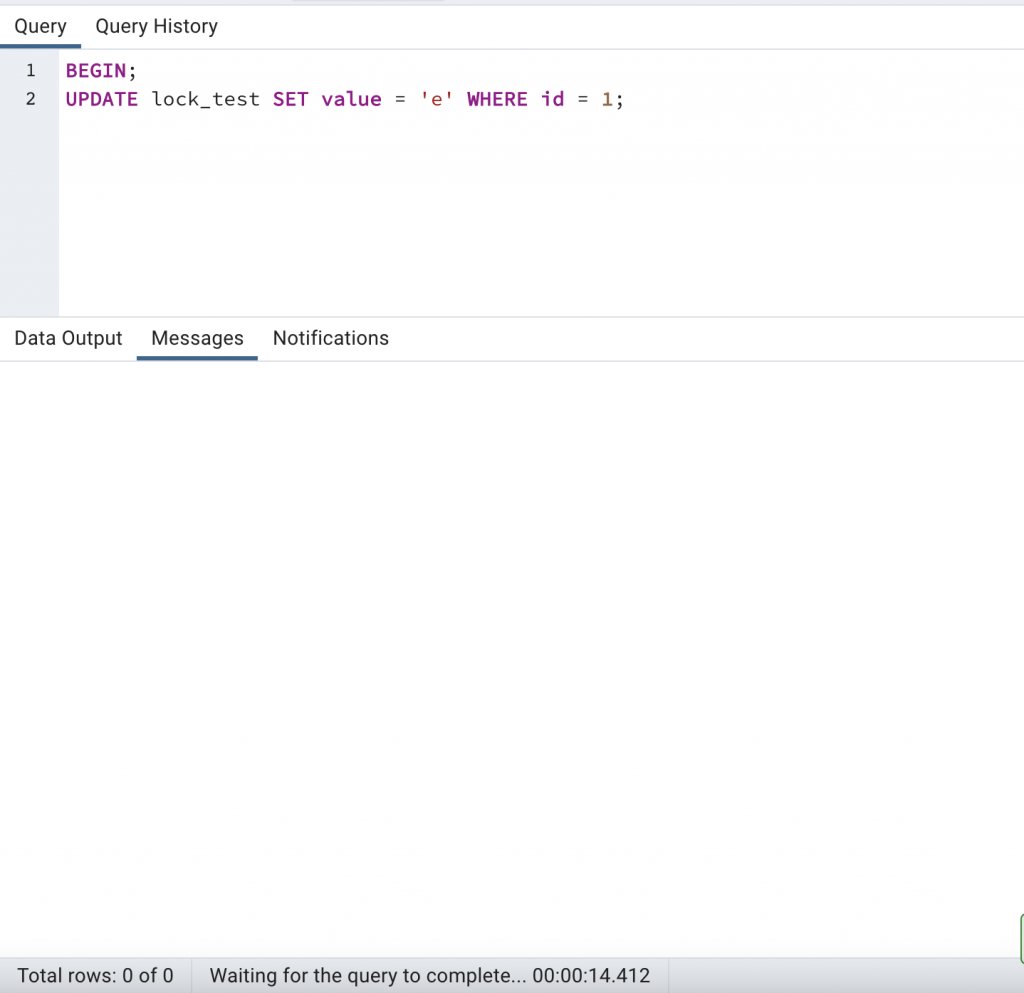Open the Query History tab
The image size is (1024, 993).
point(157,27)
